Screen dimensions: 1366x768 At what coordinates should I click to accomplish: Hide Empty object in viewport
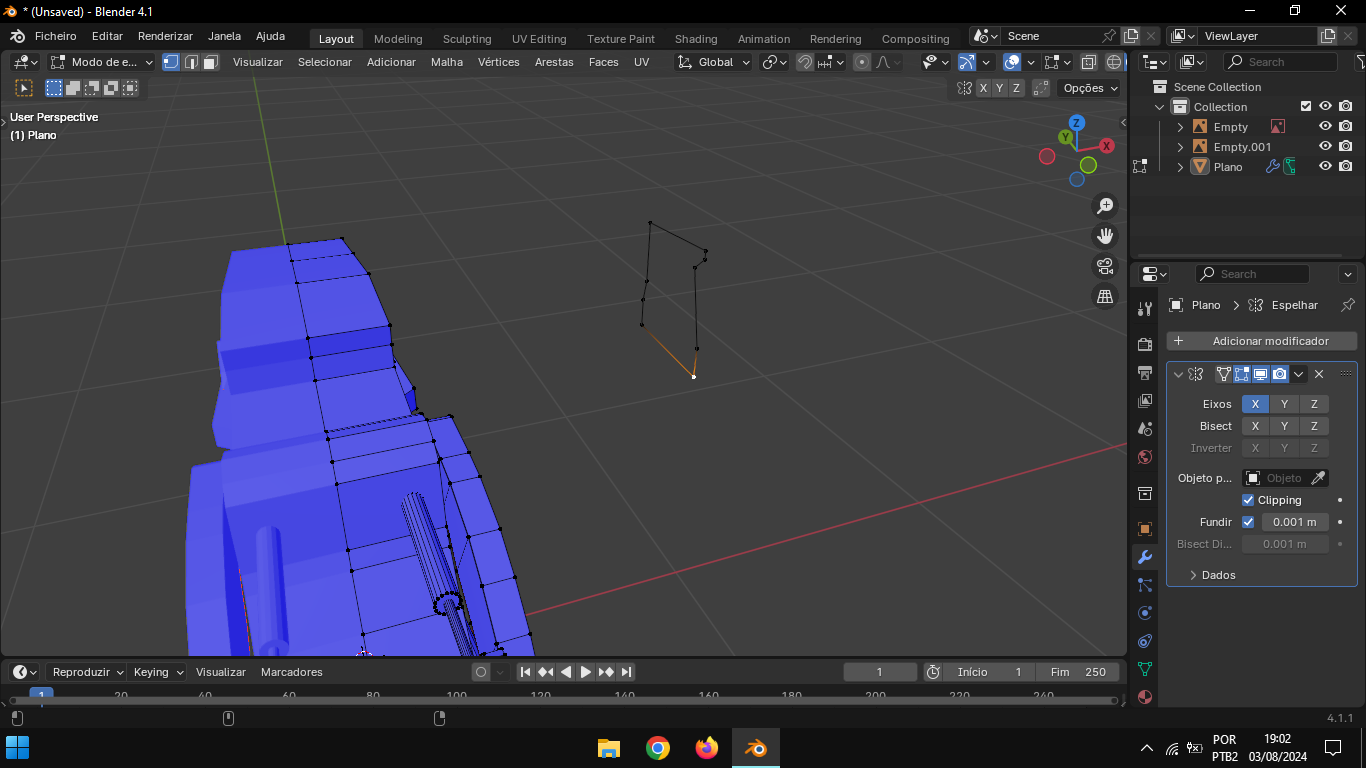(1325, 126)
